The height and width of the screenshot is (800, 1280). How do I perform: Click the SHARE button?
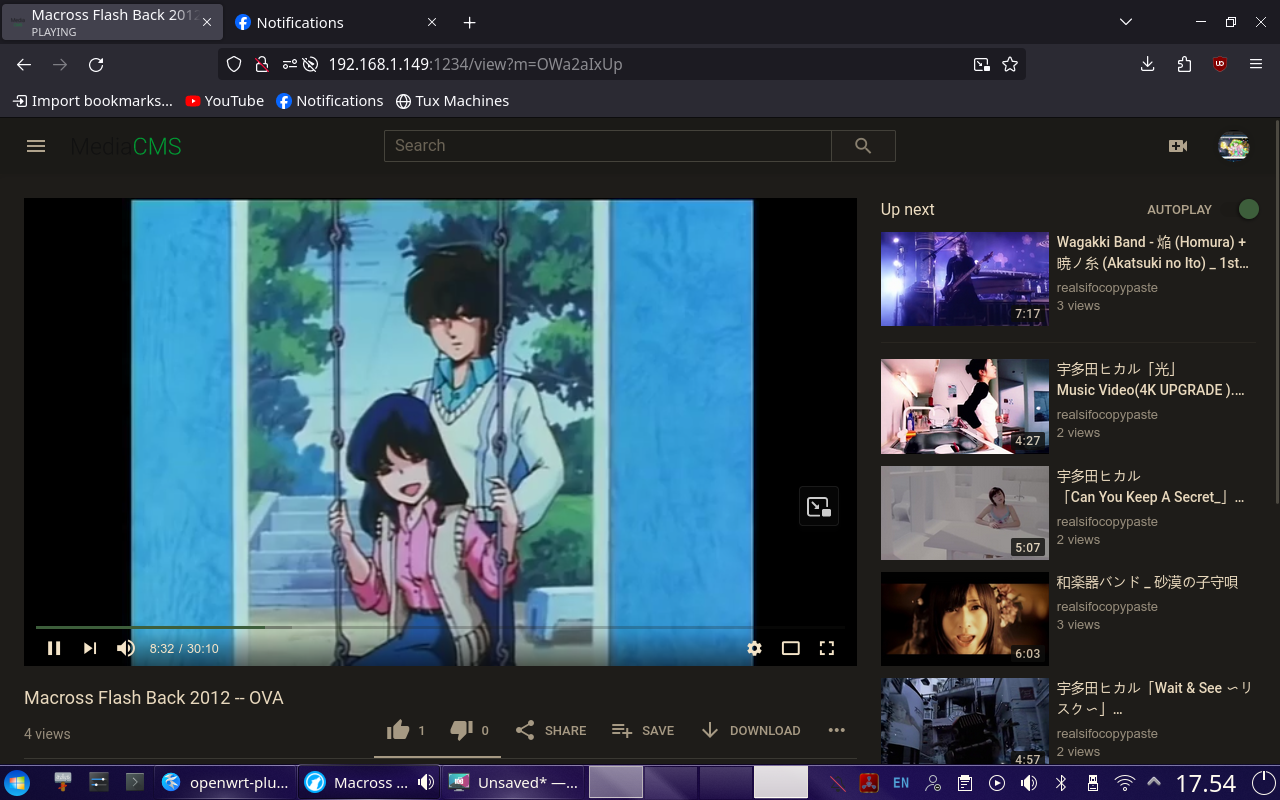point(551,730)
